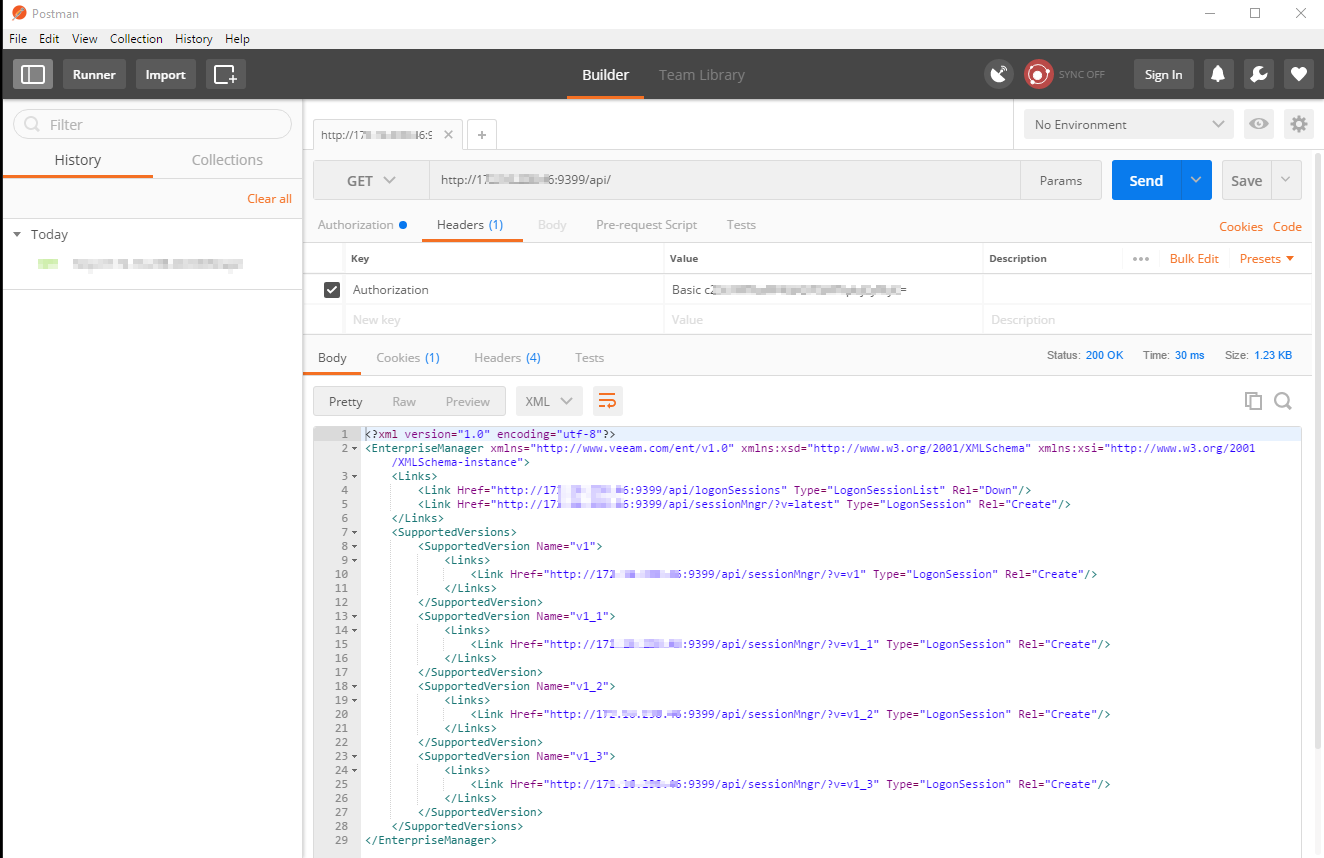
Task: Switch to the Team Library tab
Action: tap(701, 74)
